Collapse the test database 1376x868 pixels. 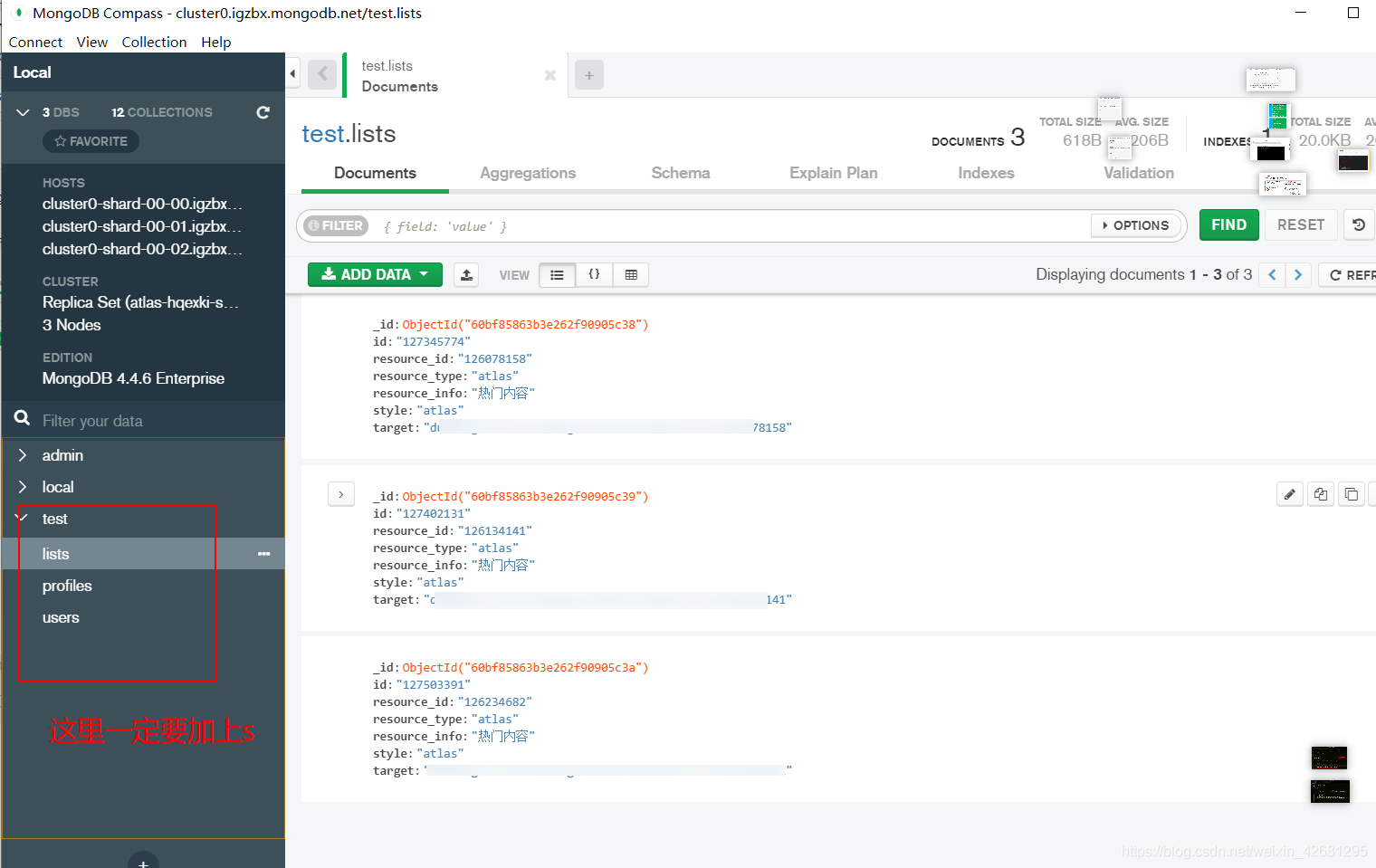tap(23, 518)
